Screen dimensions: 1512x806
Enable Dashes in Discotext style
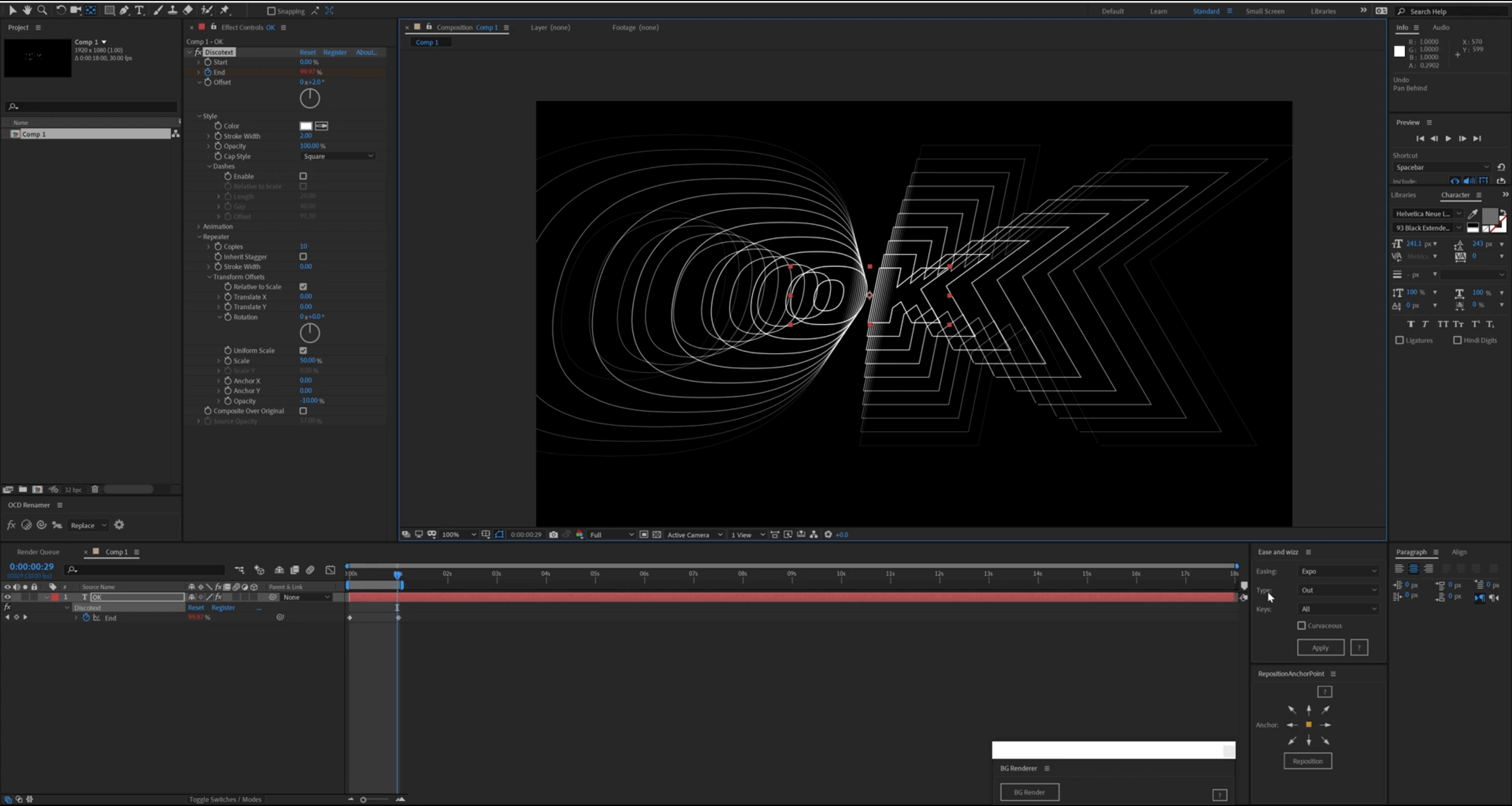coord(303,176)
